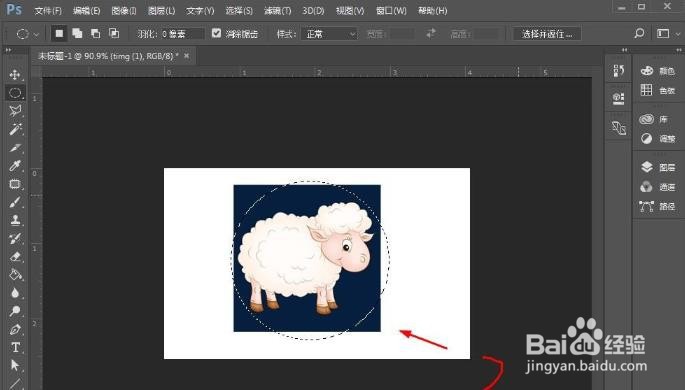Image resolution: width=685 pixels, height=390 pixels.
Task: Select the Frame tool
Action: point(15,184)
